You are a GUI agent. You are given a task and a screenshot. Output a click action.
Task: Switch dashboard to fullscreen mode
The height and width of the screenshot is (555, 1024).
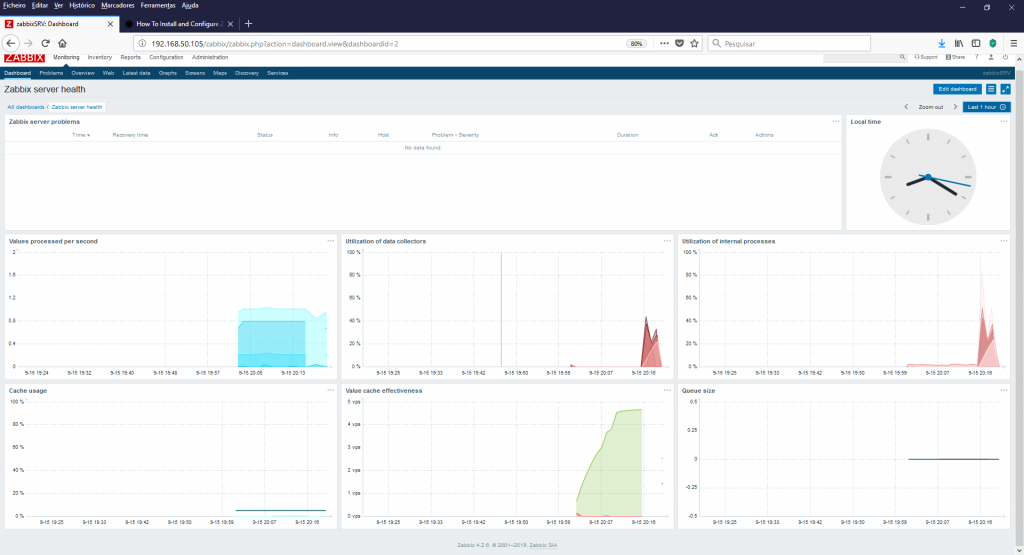click(x=1006, y=89)
